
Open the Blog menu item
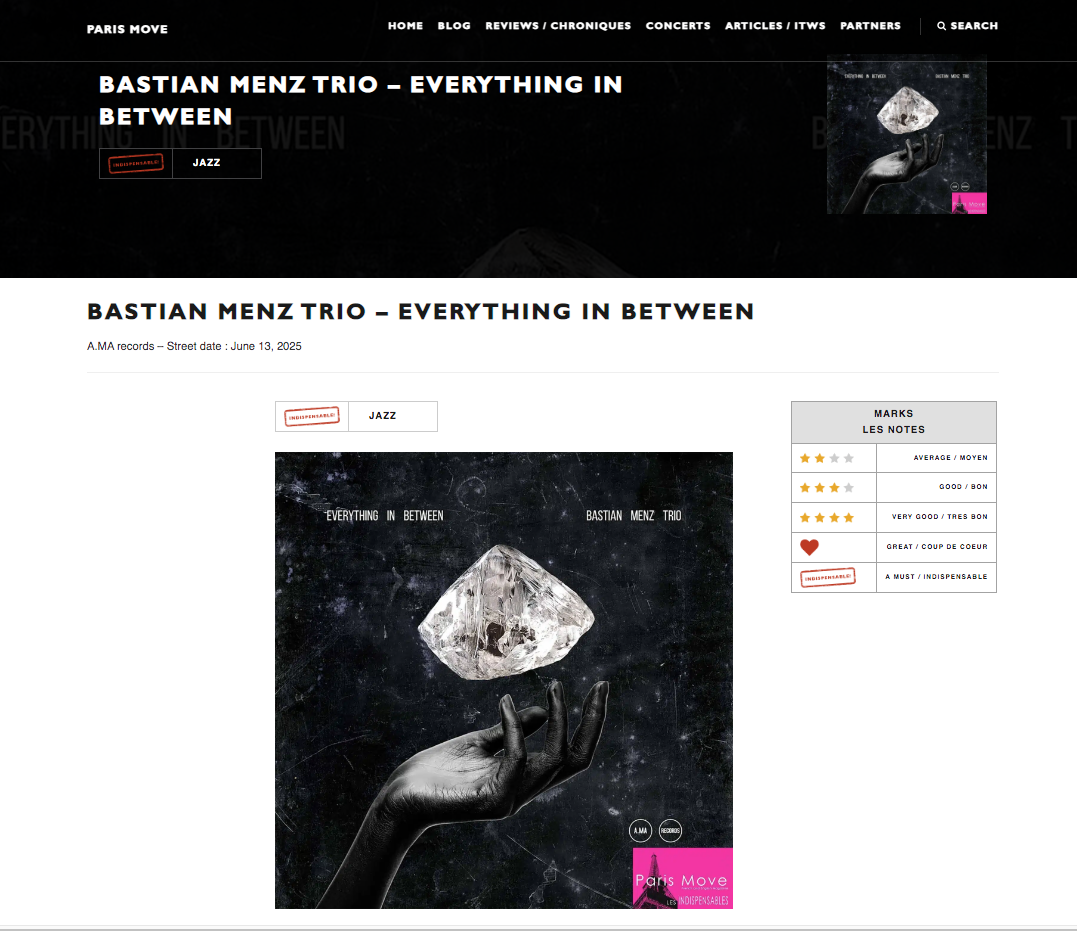[x=454, y=26]
